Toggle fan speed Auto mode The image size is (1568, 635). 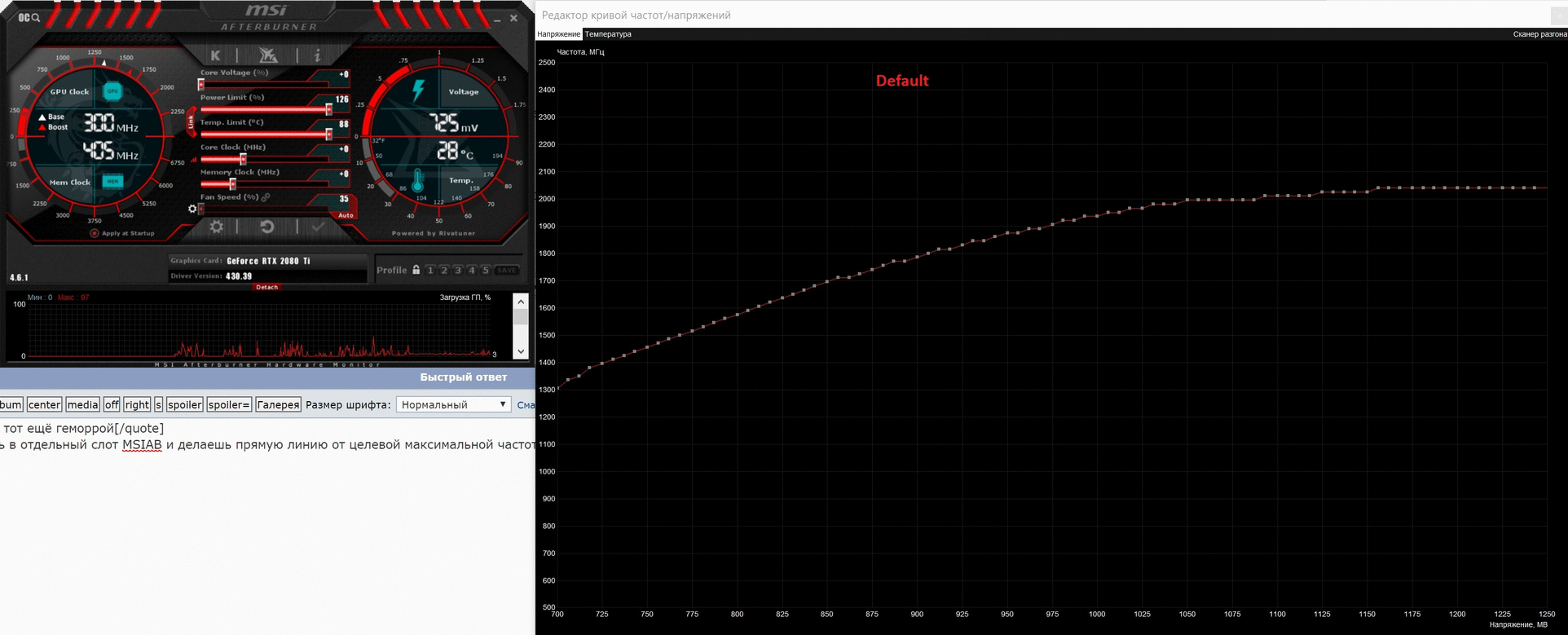(346, 215)
